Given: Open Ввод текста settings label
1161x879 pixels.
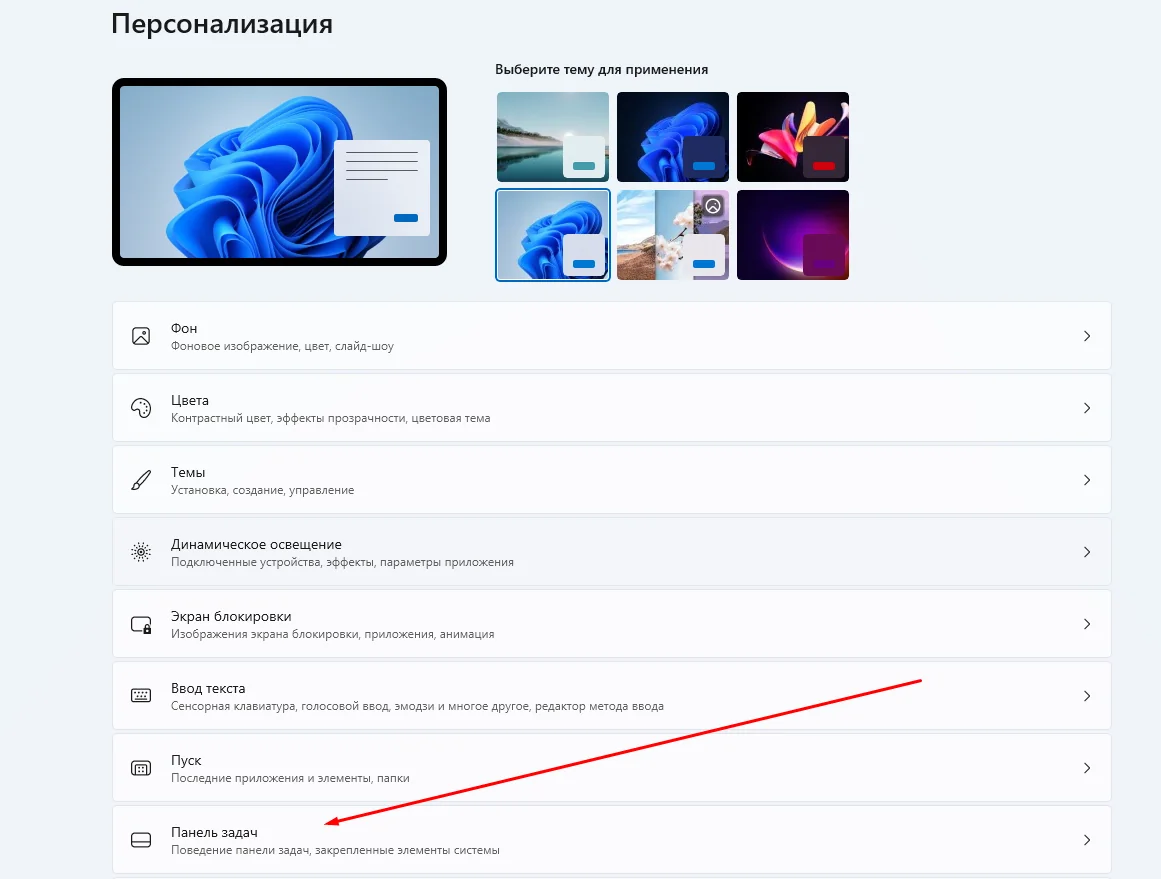Looking at the screenshot, I should [x=208, y=688].
